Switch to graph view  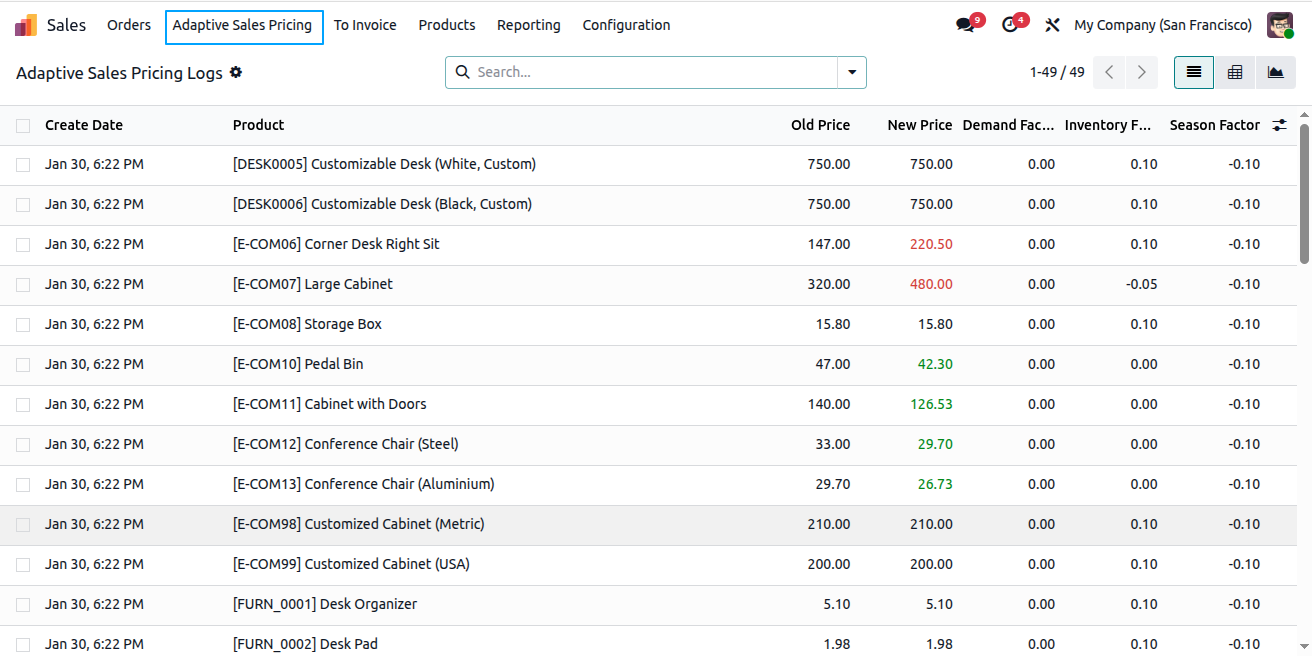point(1275,72)
